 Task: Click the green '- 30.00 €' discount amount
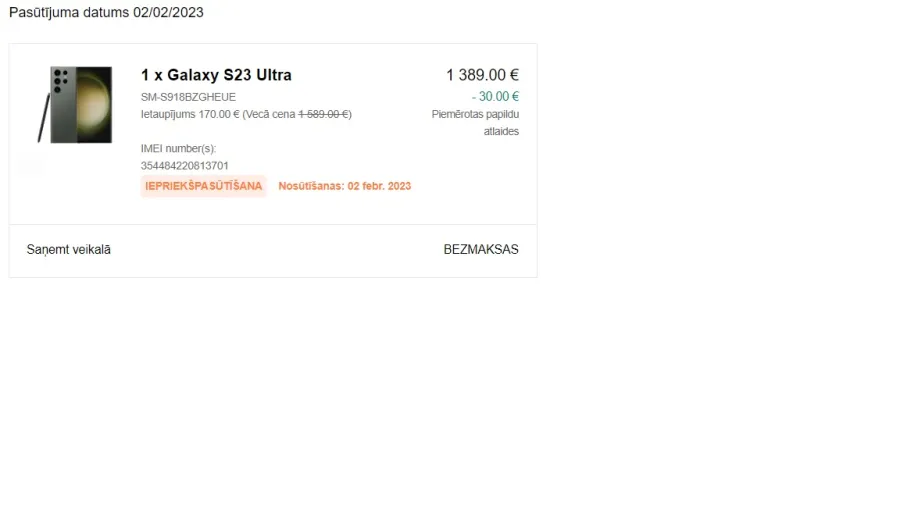coord(495,96)
